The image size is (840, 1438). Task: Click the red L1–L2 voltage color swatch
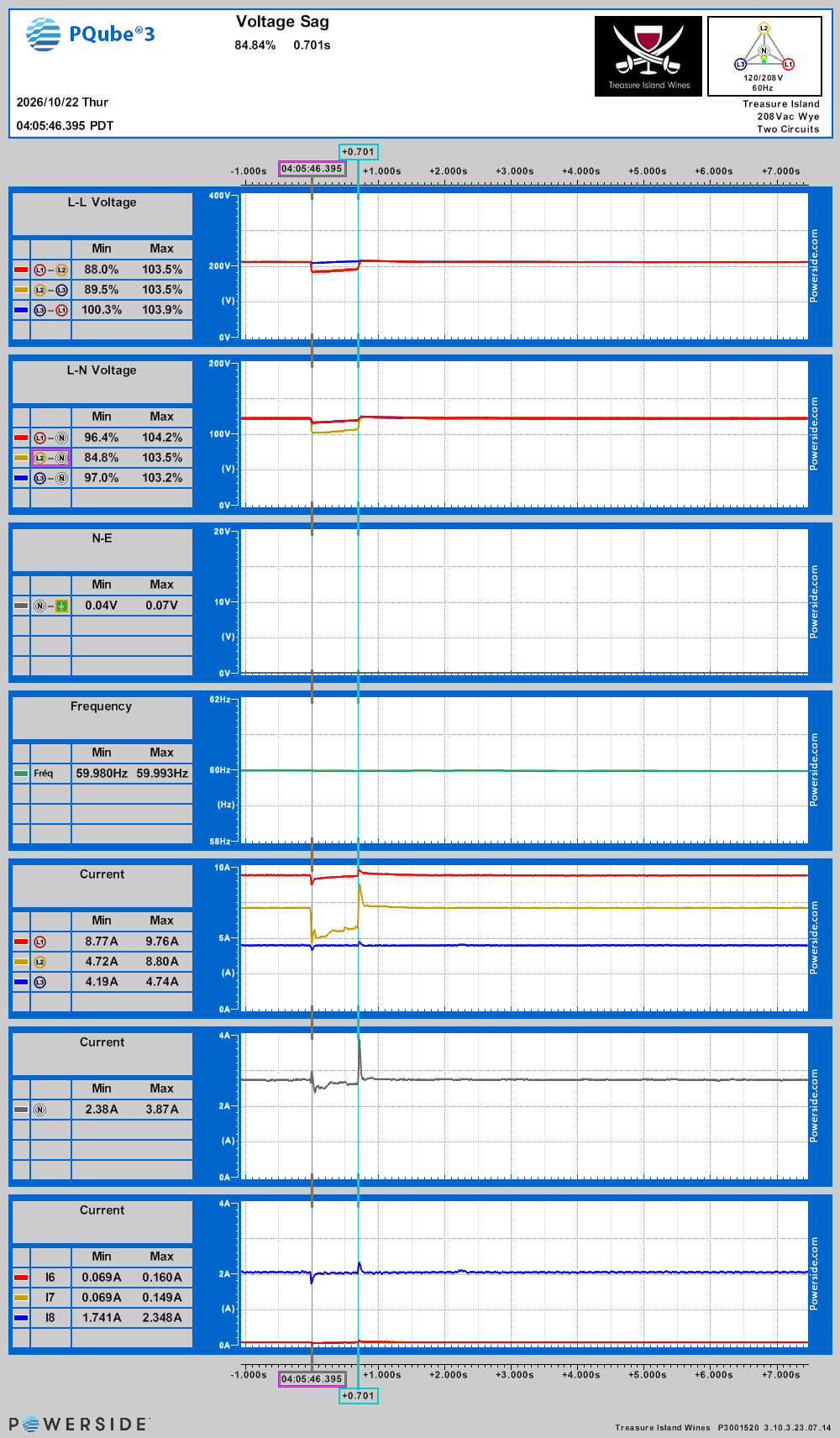(21, 270)
